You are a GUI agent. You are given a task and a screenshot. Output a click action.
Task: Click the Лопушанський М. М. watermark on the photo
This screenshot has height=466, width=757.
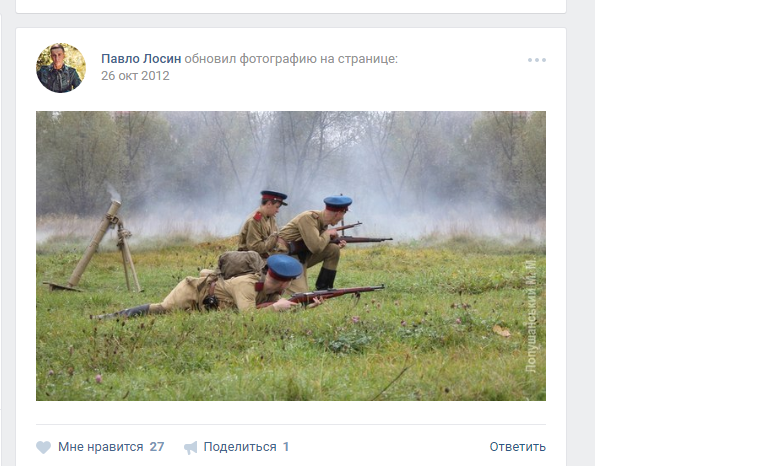click(531, 316)
